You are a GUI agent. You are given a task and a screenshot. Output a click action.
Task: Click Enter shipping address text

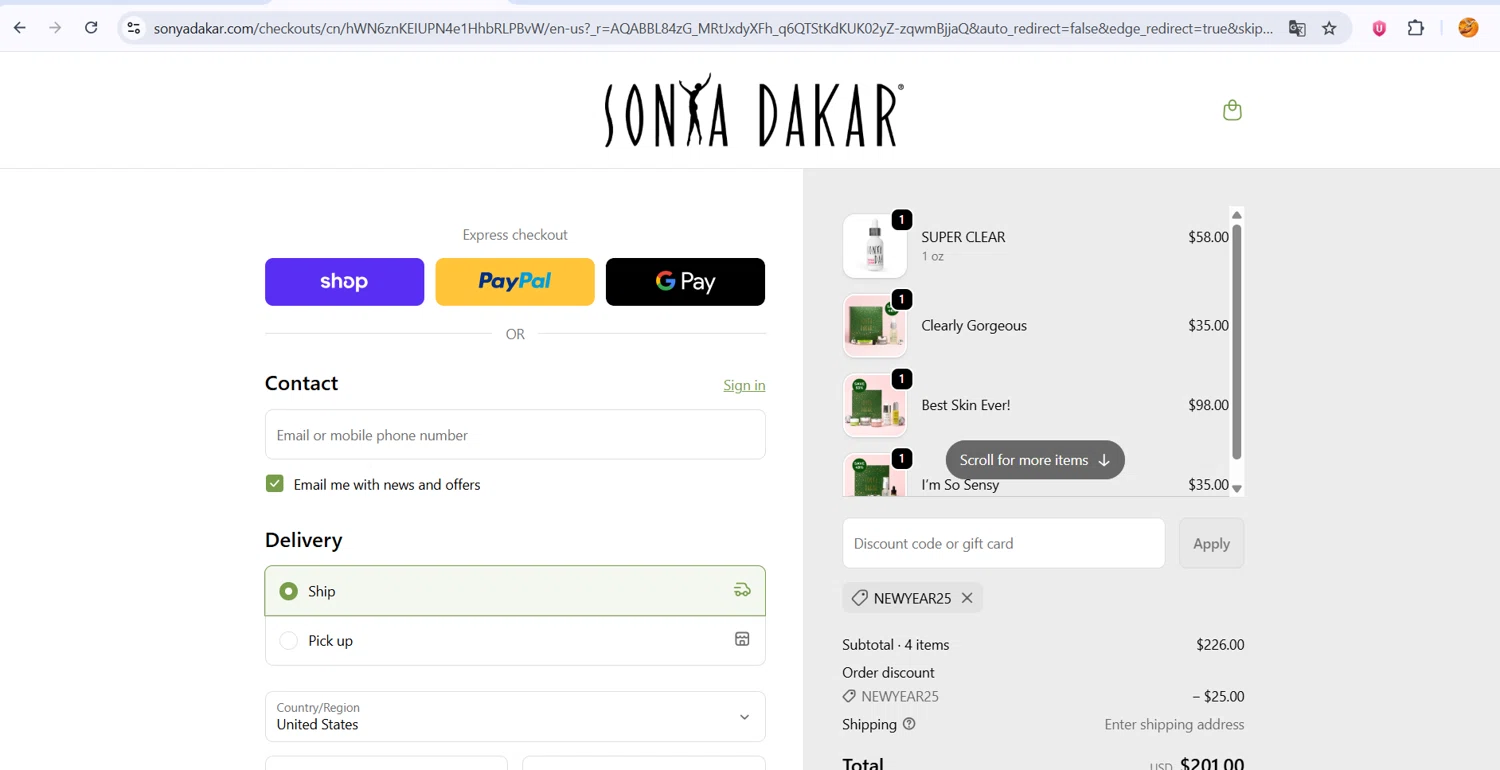click(1174, 724)
